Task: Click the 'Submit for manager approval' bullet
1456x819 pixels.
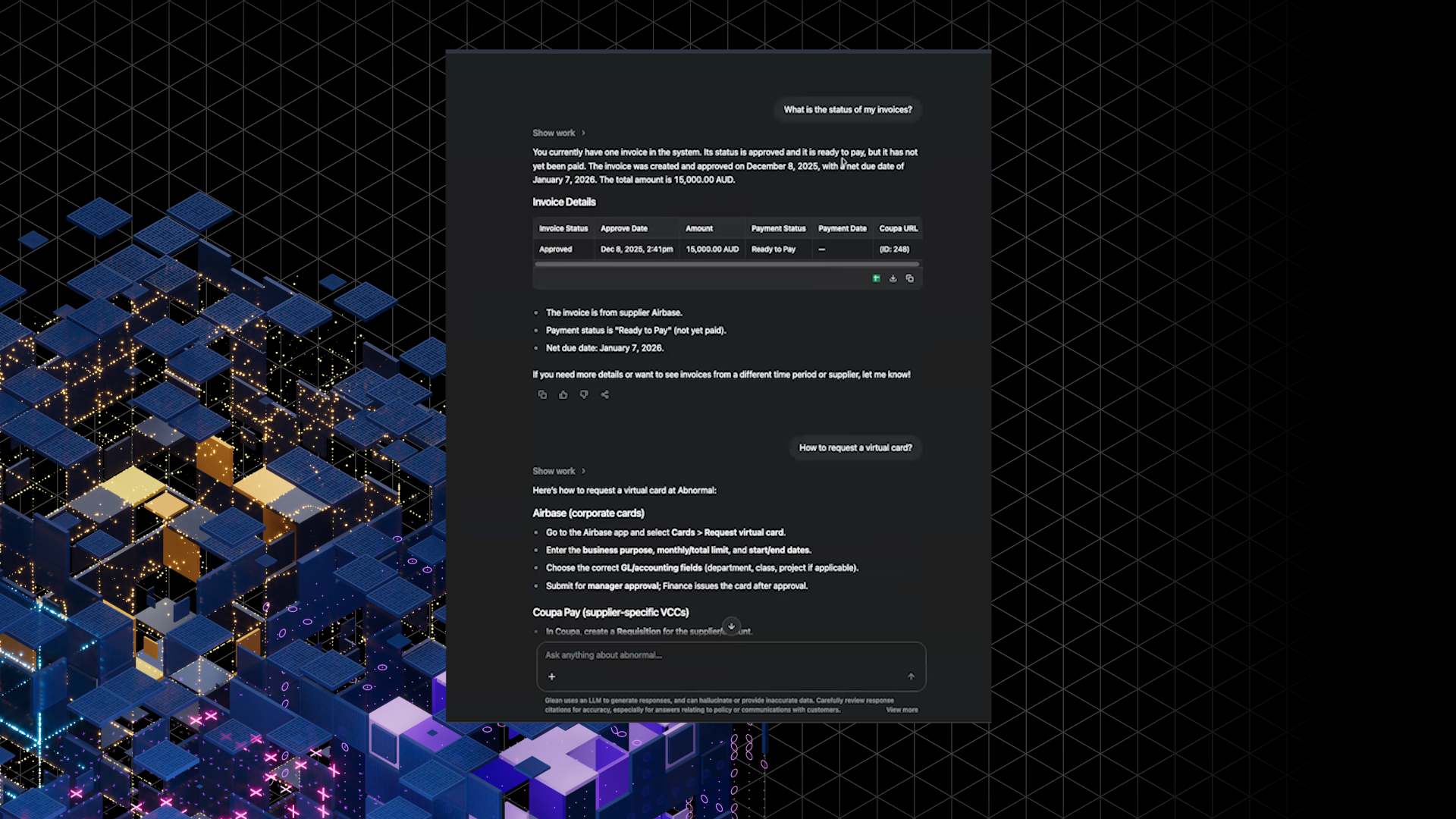Action: 676,586
